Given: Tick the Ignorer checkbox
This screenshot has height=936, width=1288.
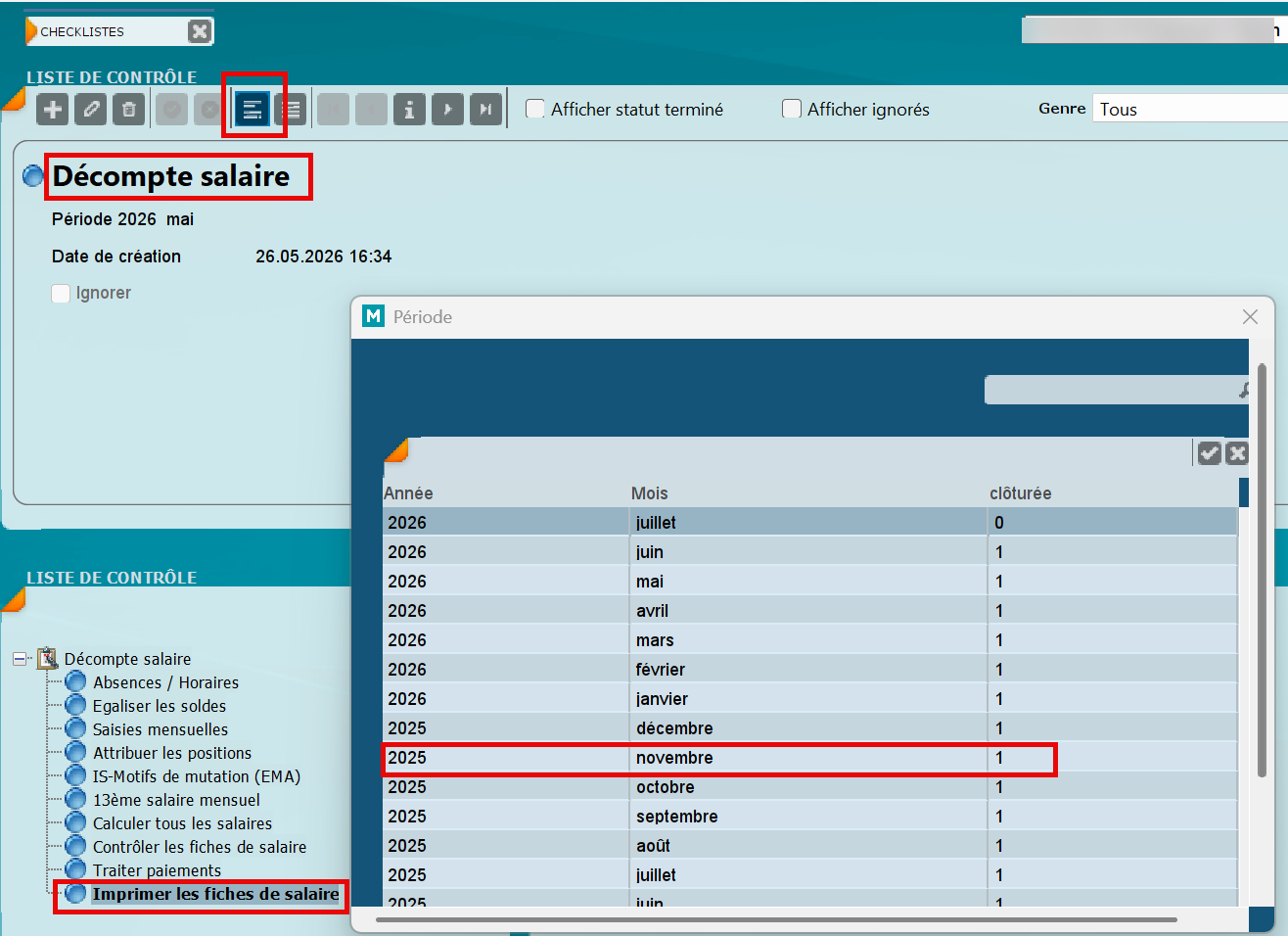Looking at the screenshot, I should tap(61, 293).
